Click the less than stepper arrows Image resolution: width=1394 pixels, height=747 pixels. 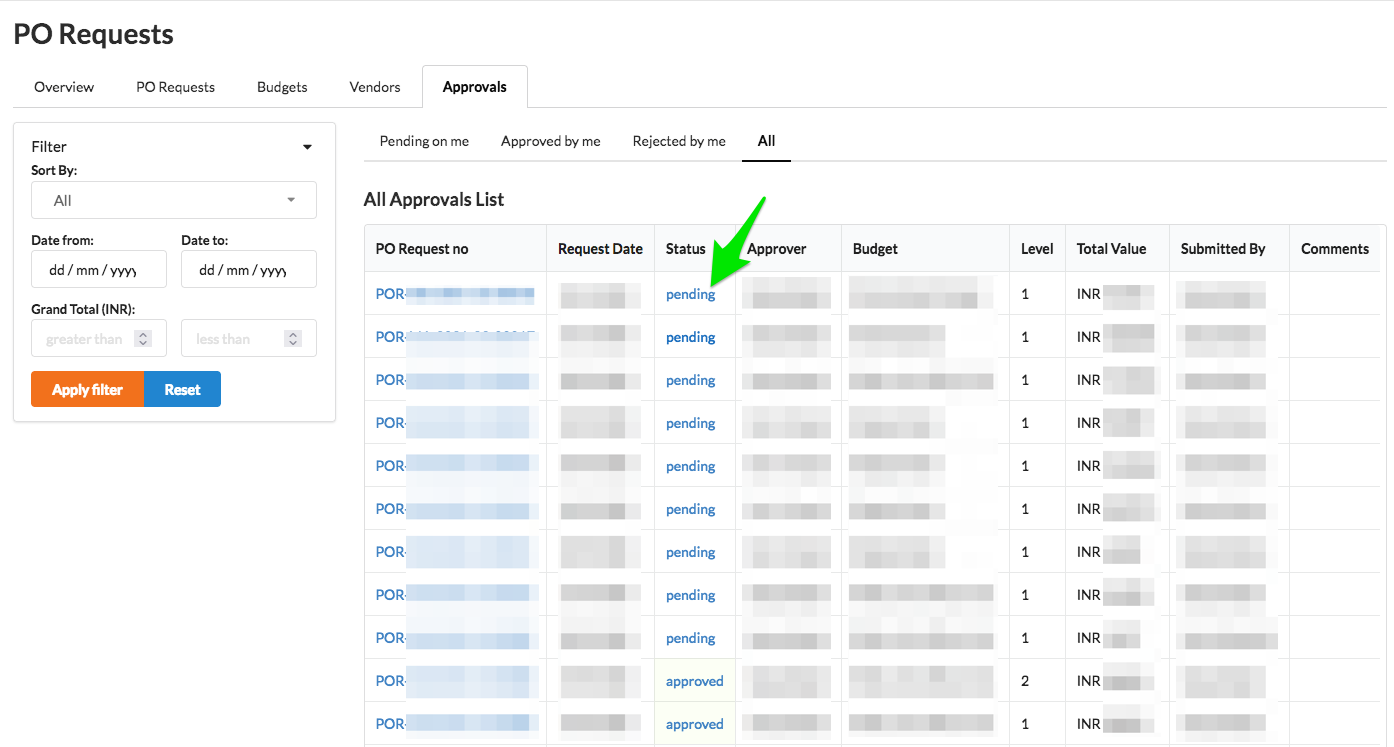(293, 339)
